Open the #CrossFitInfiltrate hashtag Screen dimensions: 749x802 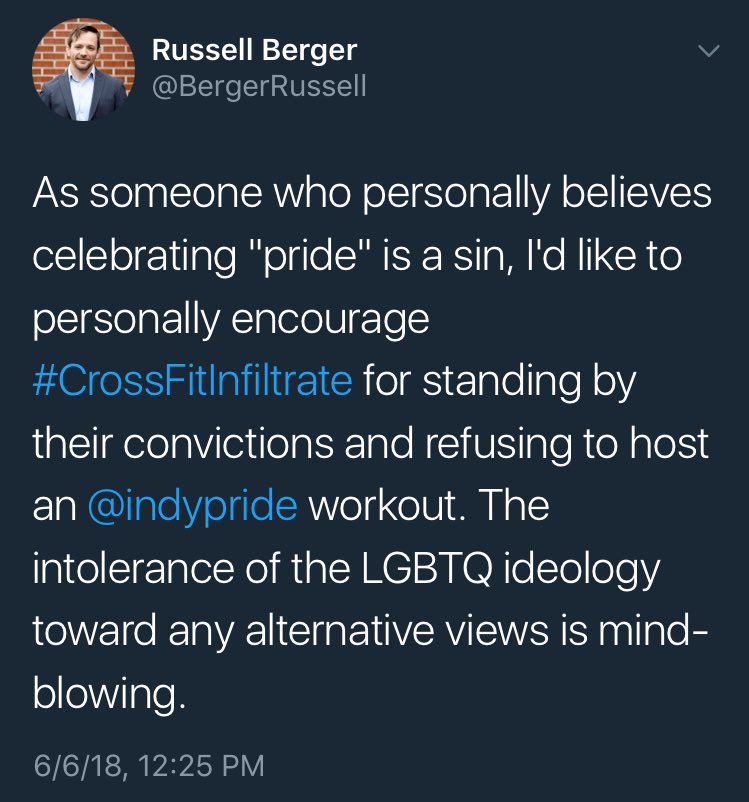(x=192, y=381)
